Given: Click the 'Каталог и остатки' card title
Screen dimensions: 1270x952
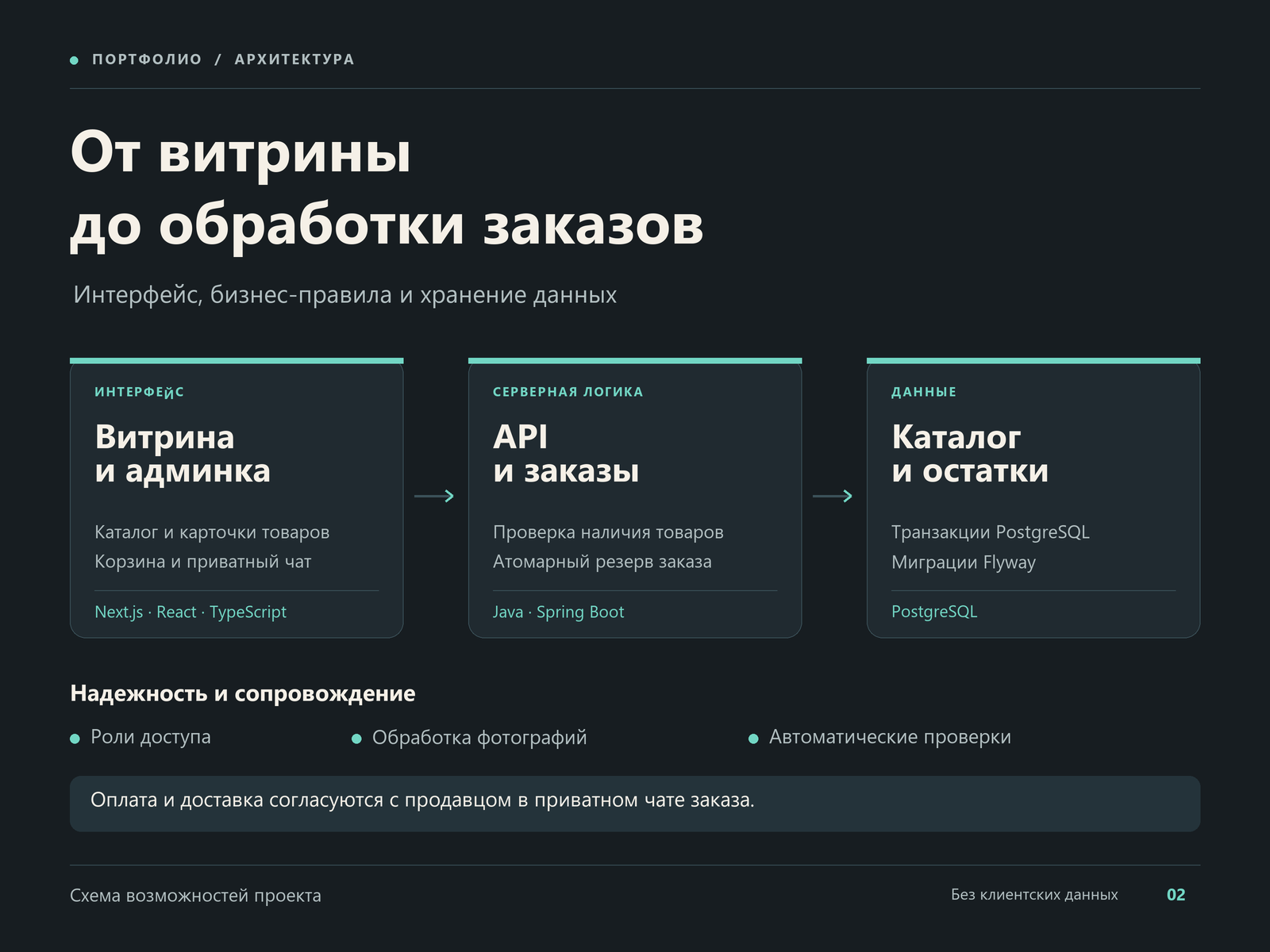Looking at the screenshot, I should [x=970, y=454].
